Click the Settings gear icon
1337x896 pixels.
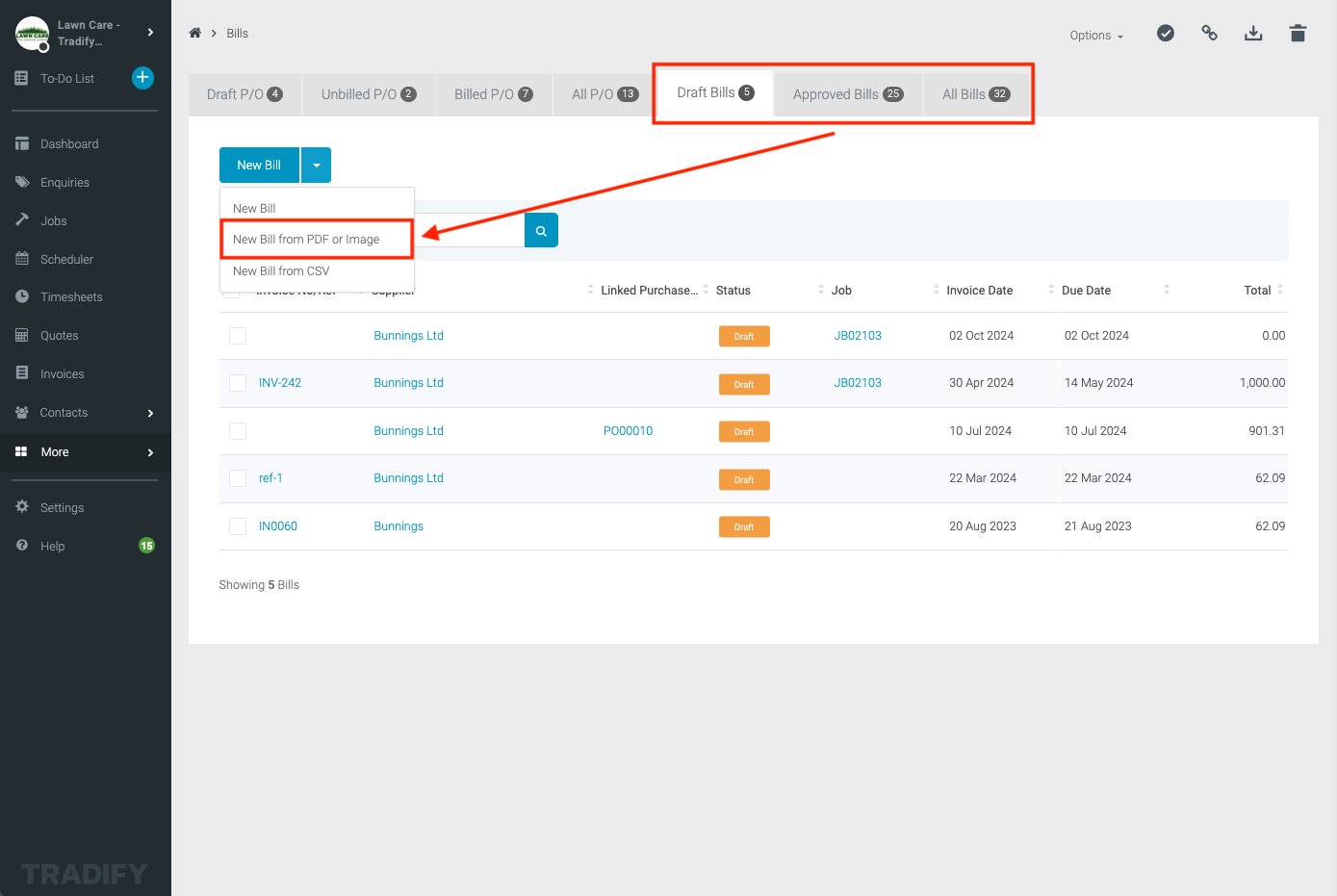pos(22,507)
